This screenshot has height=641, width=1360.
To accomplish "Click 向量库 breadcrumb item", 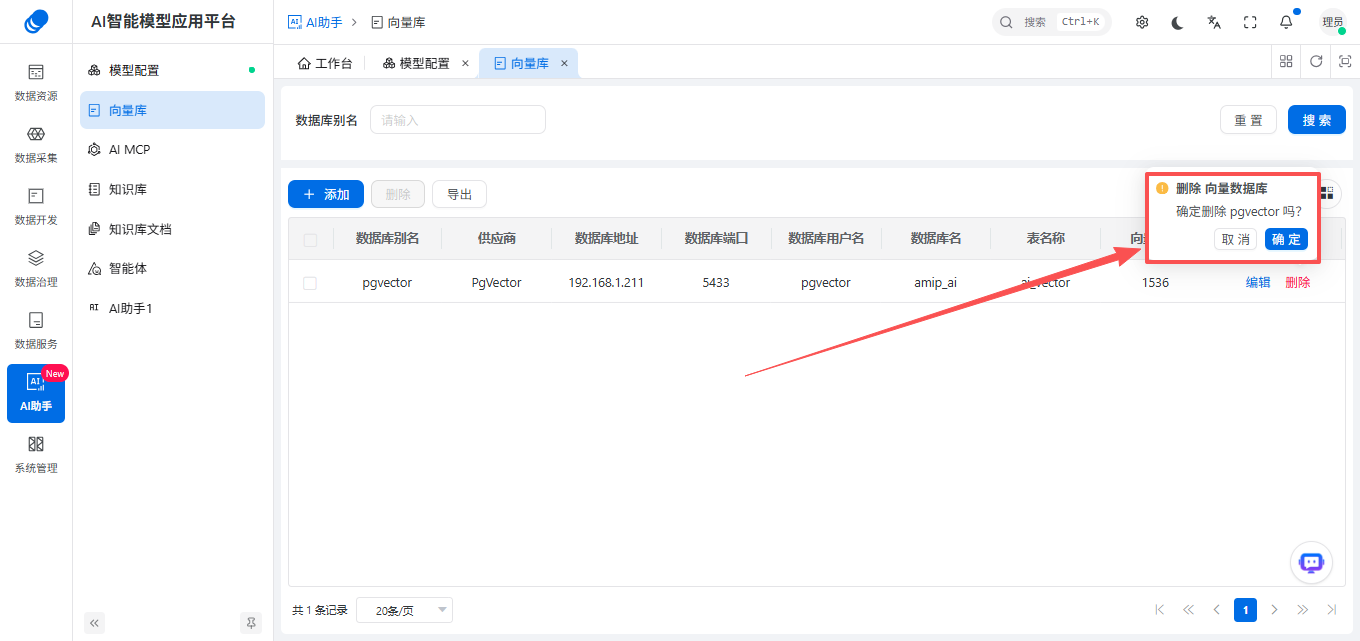I will pyautogui.click(x=398, y=22).
